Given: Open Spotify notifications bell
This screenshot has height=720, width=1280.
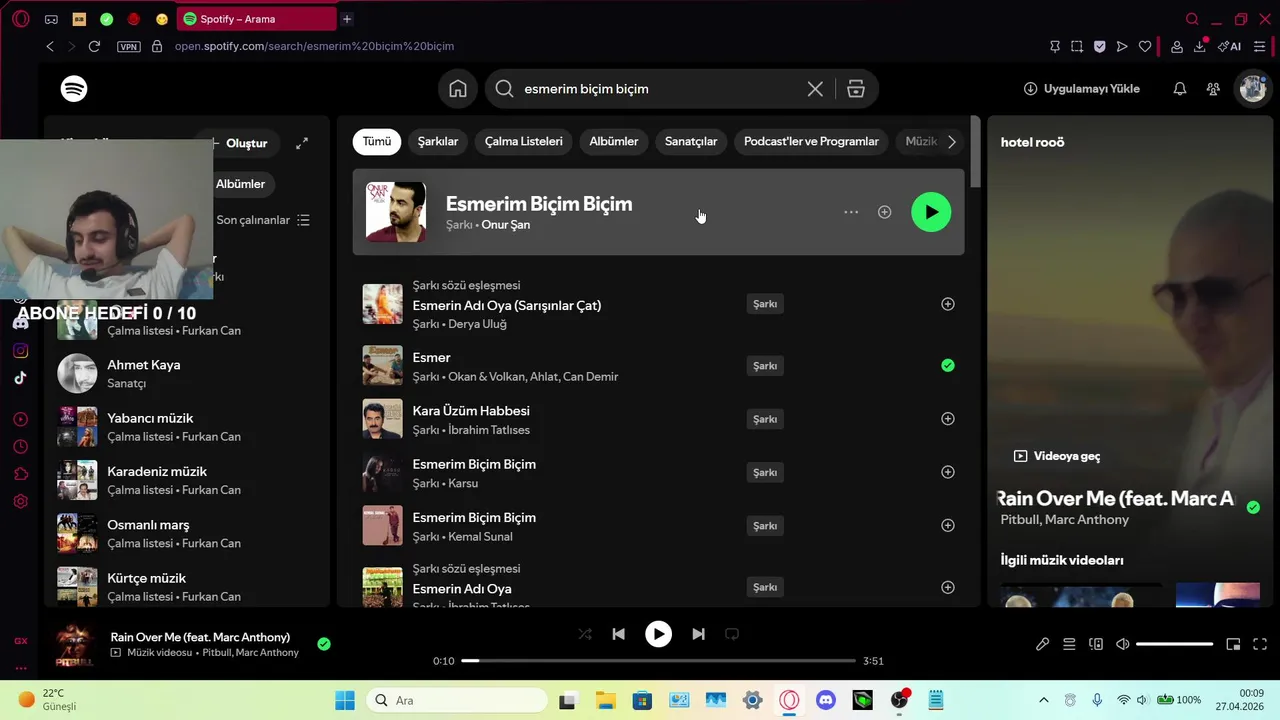Looking at the screenshot, I should point(1180,89).
